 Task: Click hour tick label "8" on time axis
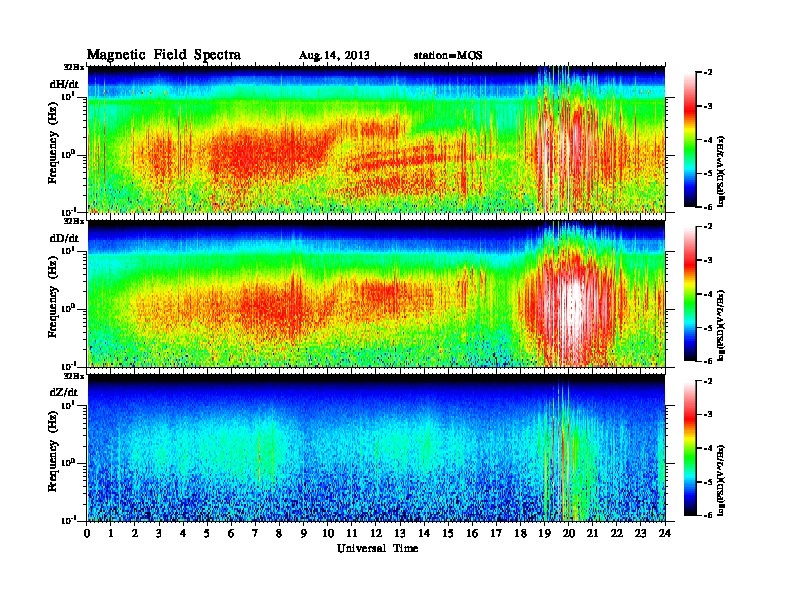[280, 534]
